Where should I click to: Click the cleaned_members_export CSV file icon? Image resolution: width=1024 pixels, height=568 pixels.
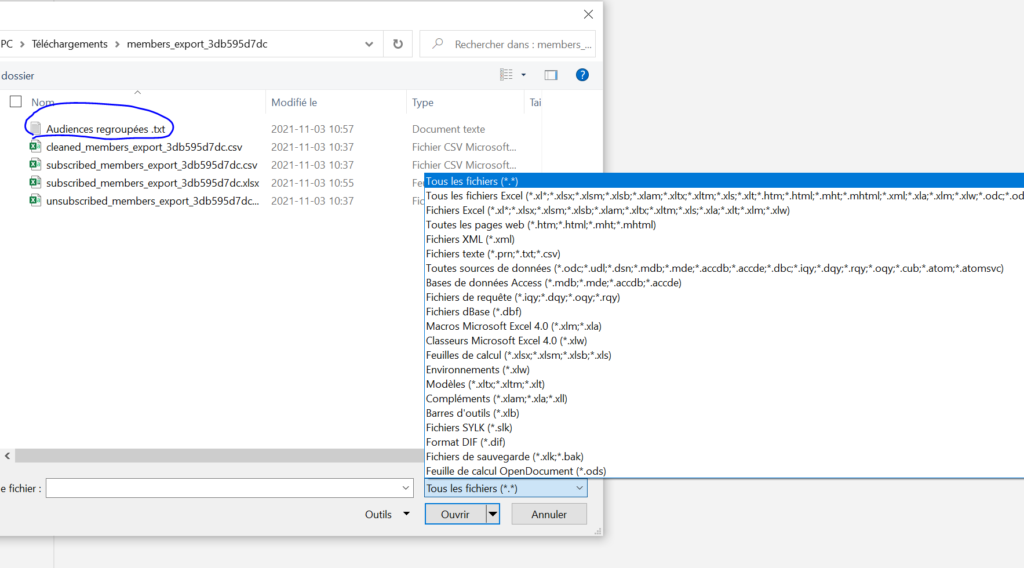35,147
